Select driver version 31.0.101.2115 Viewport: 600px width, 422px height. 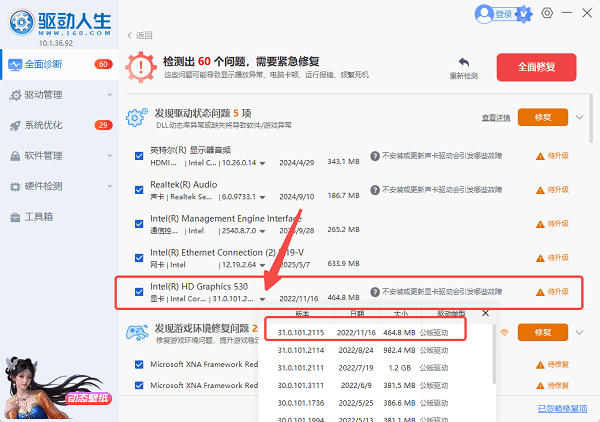pos(365,333)
